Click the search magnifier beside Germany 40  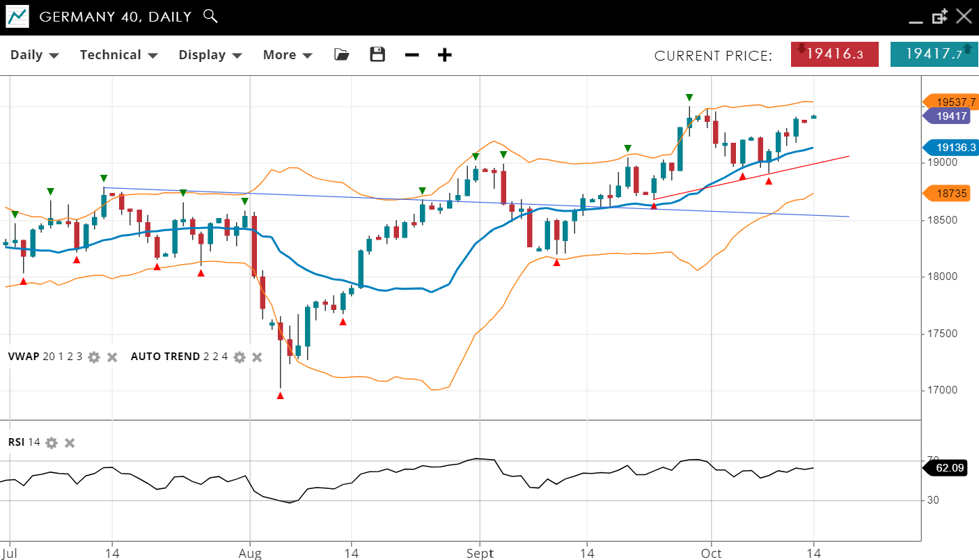pos(210,16)
